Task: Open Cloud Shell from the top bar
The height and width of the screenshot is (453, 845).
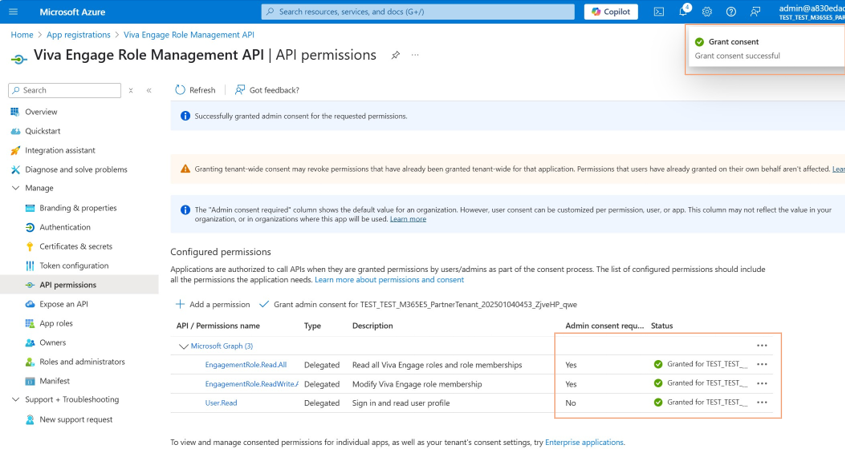Action: [659, 11]
